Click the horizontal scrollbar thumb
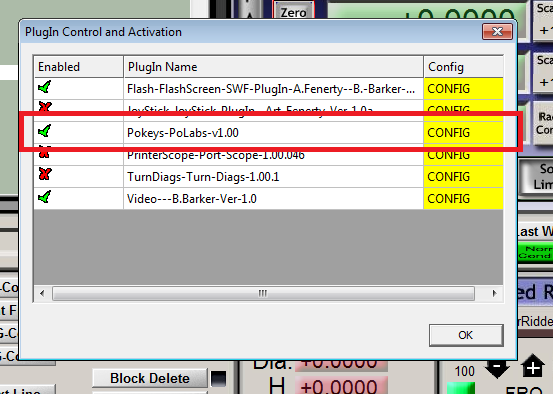 pos(263,293)
